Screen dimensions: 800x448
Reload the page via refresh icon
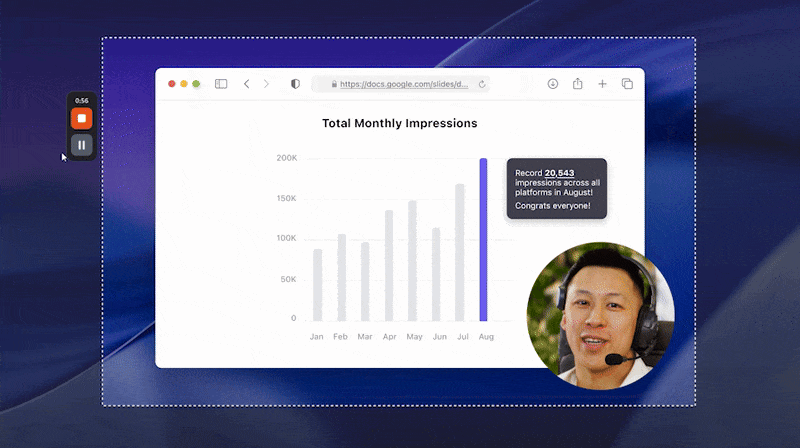482,84
